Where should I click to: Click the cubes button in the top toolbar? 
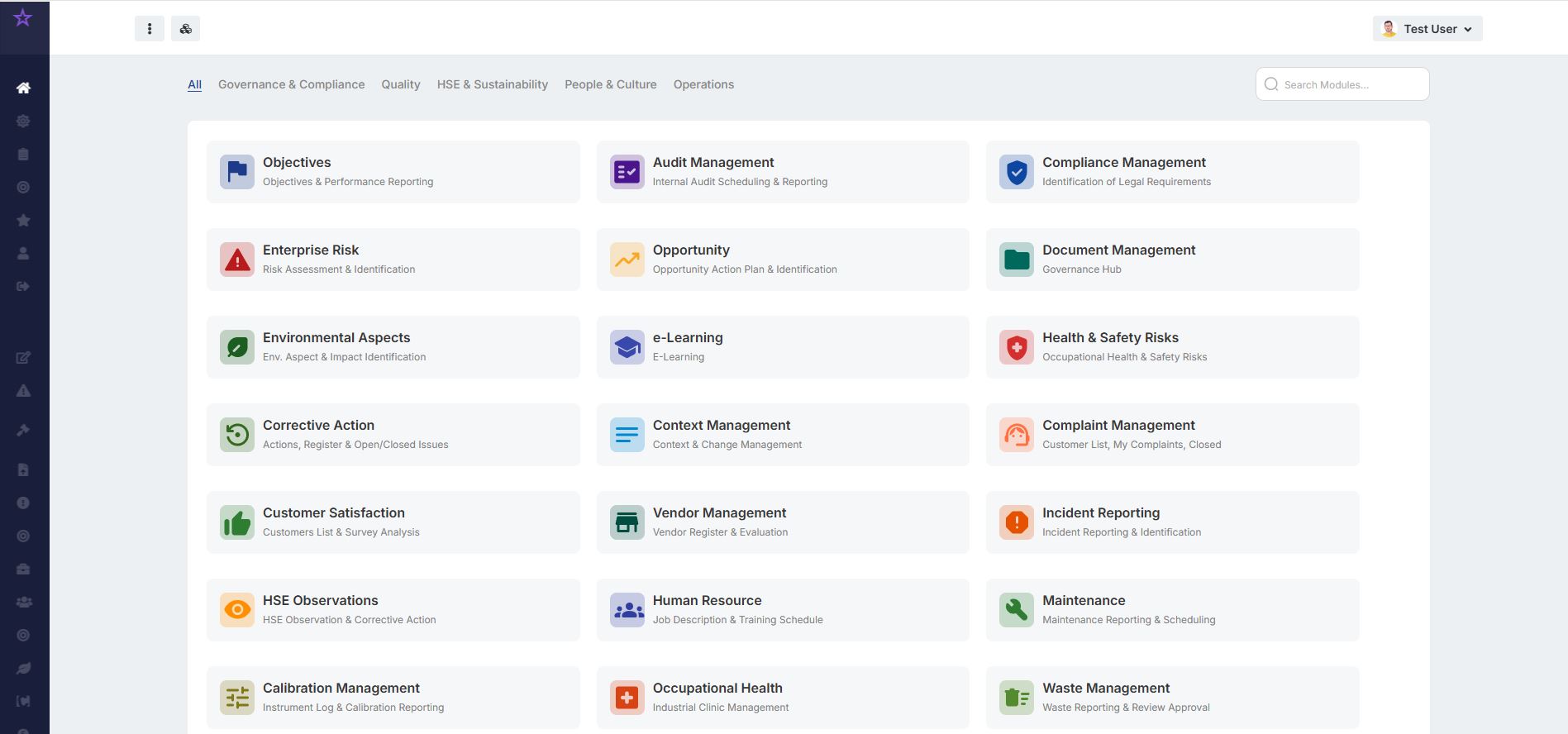[186, 29]
